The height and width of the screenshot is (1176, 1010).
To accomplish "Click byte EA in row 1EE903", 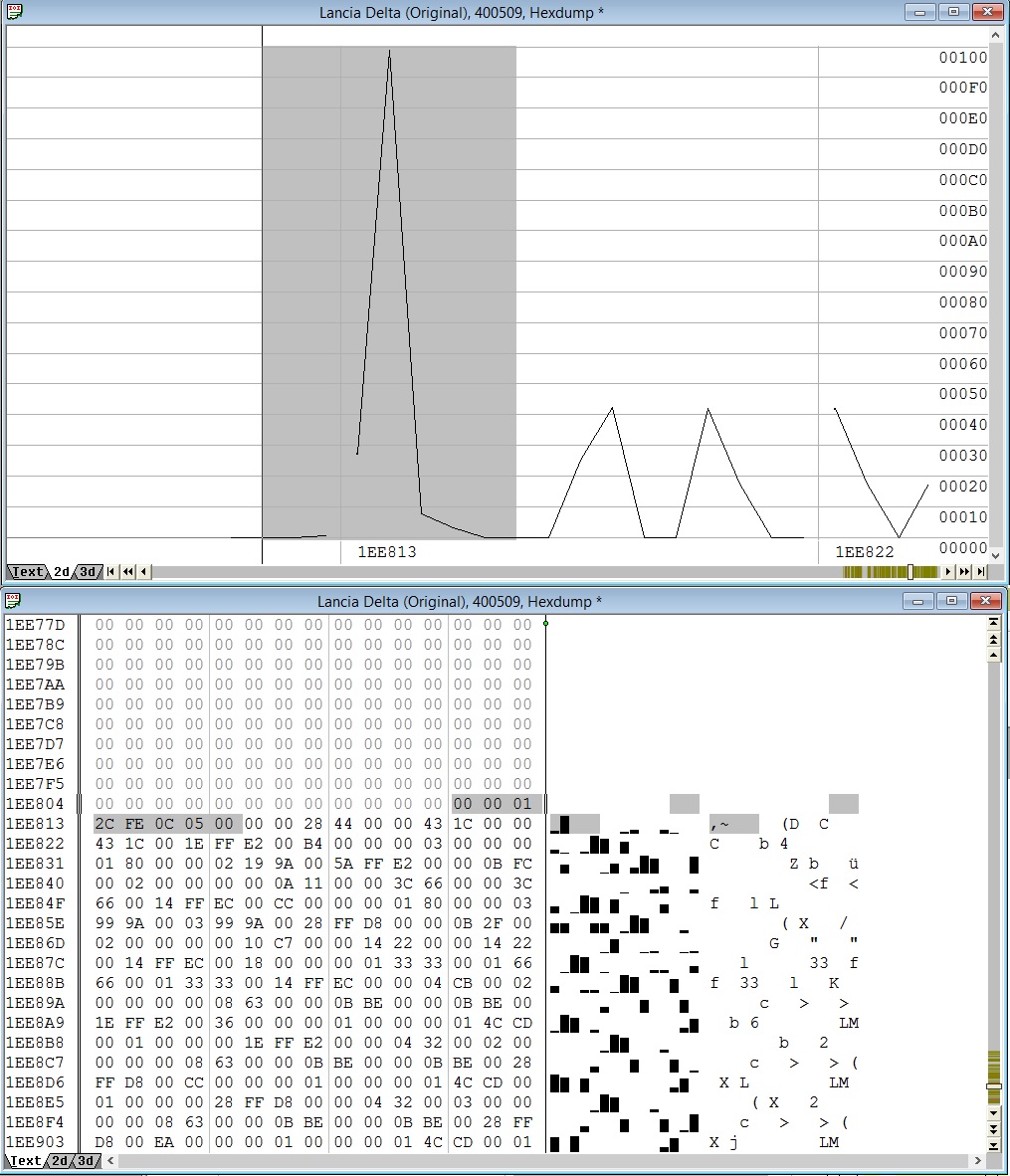I will click(x=164, y=1142).
